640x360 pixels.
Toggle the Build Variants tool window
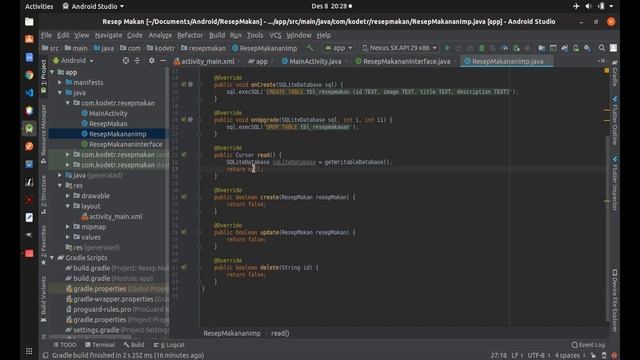click(44, 299)
